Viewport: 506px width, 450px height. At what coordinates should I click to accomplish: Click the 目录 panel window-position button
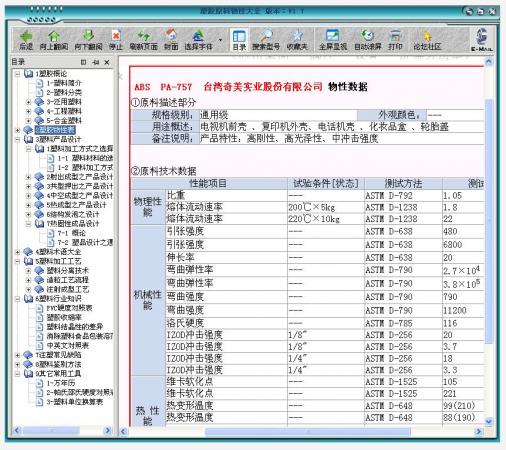83,62
